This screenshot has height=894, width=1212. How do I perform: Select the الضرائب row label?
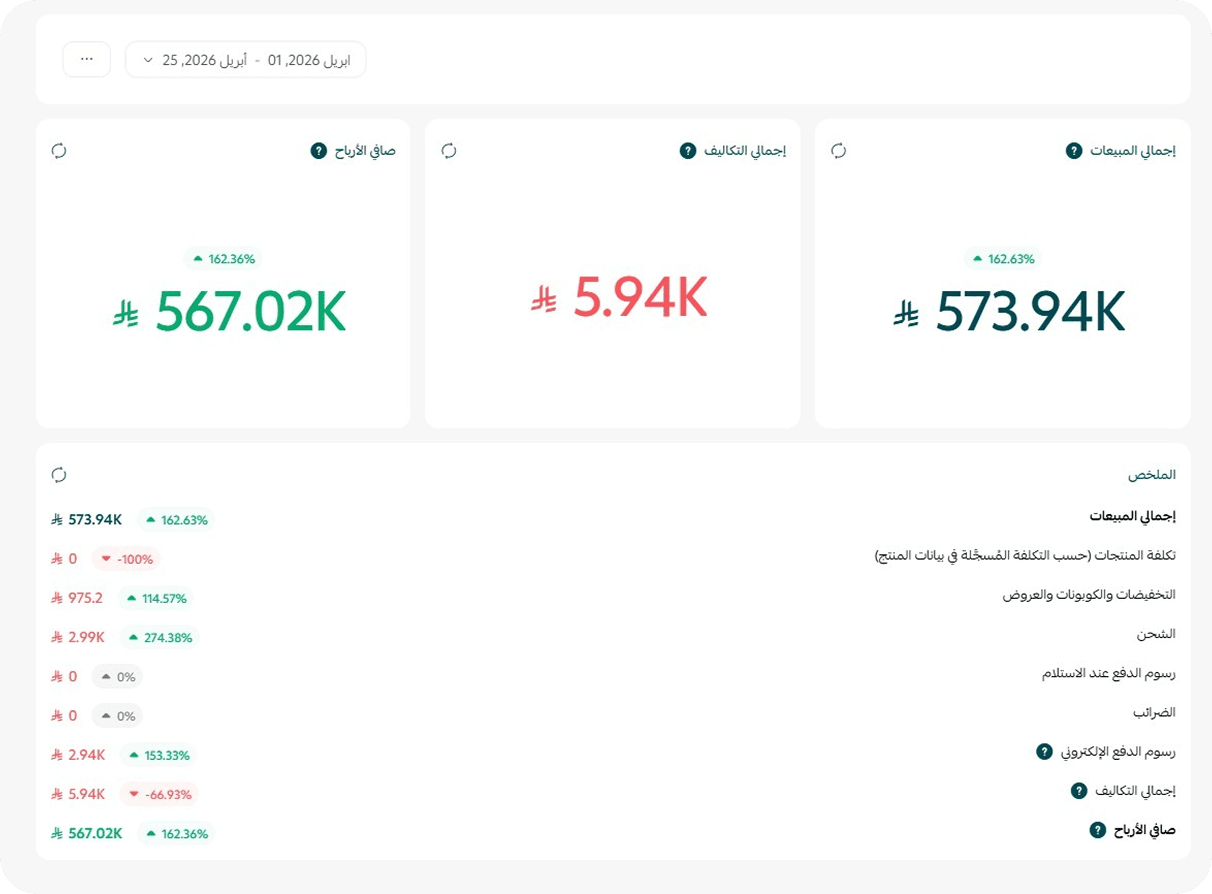[1154, 713]
